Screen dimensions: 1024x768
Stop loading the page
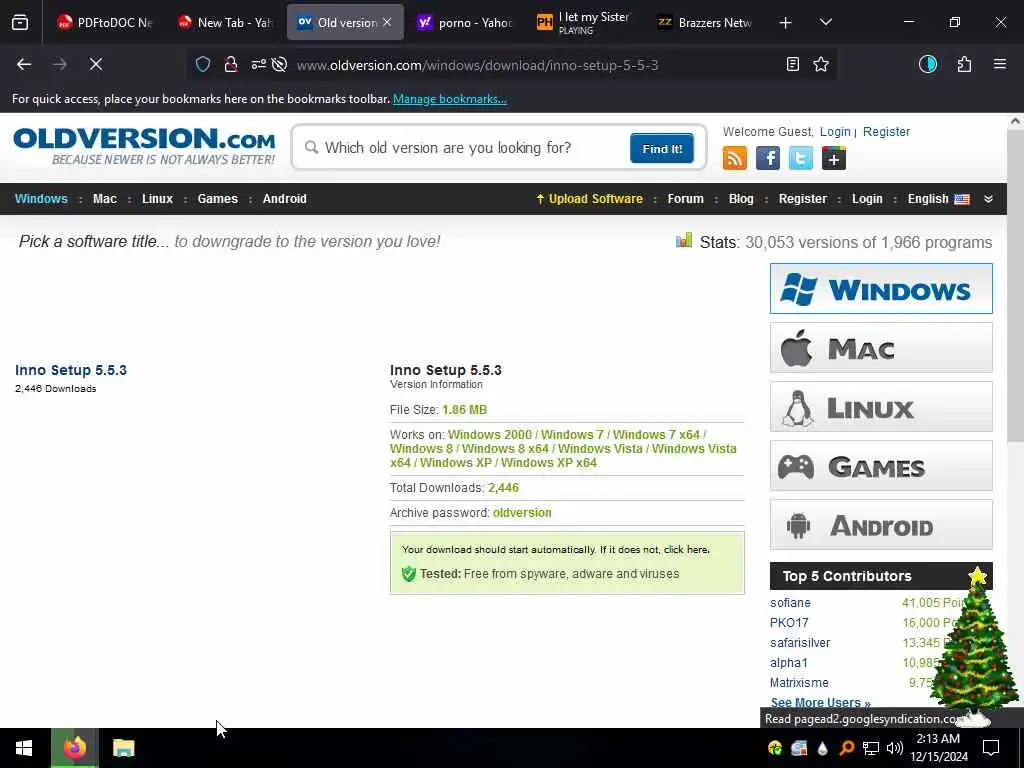95,64
